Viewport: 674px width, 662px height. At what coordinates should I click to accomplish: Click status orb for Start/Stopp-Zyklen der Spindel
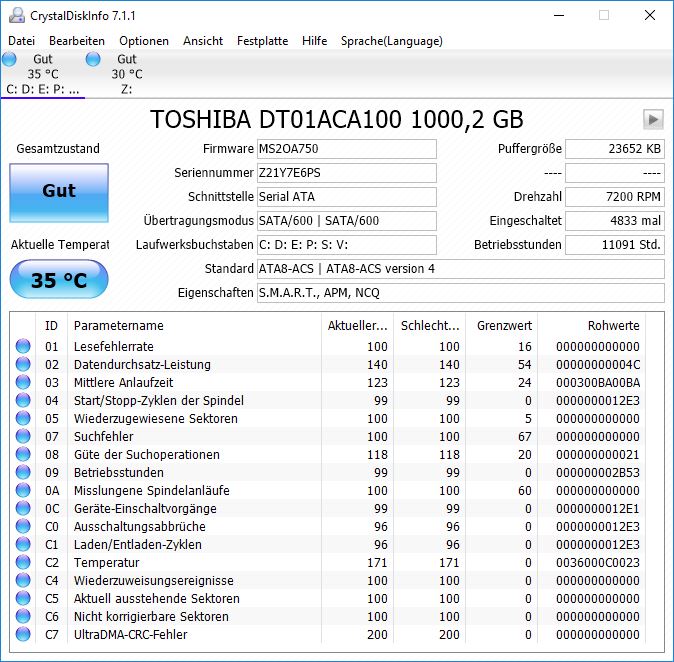[x=23, y=400]
